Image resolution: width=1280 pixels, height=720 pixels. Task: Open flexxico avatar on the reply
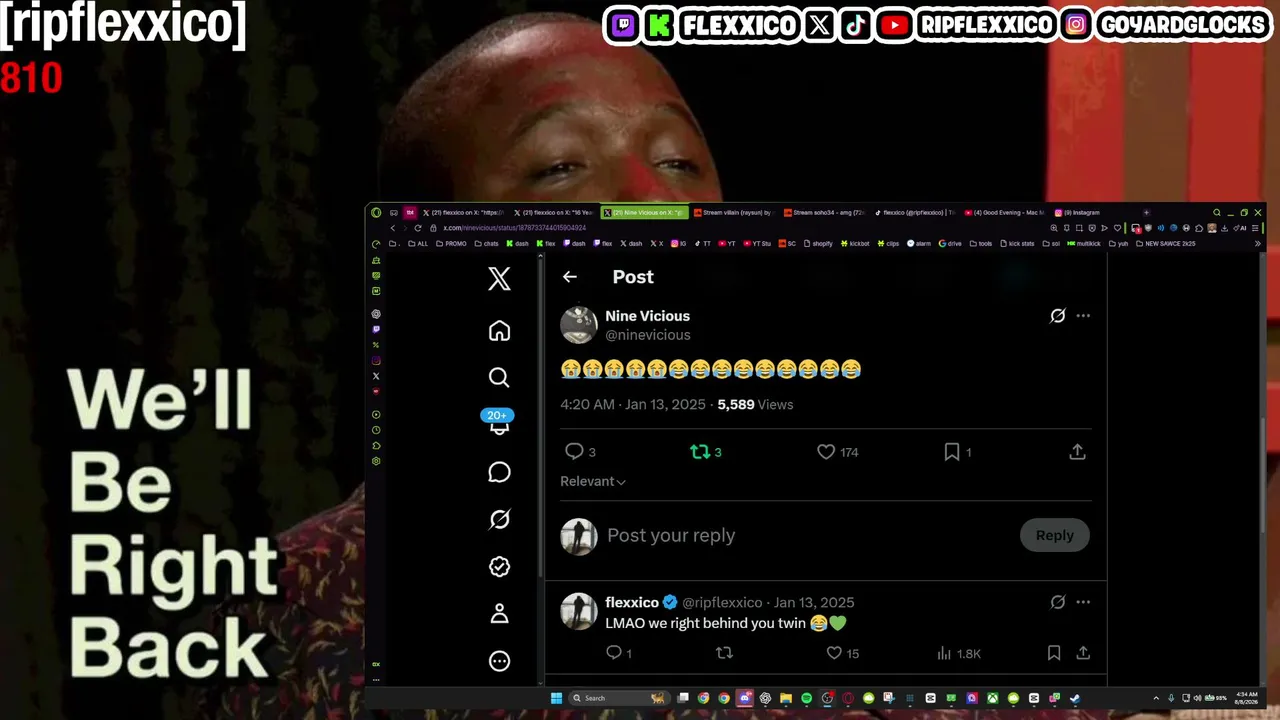579,611
